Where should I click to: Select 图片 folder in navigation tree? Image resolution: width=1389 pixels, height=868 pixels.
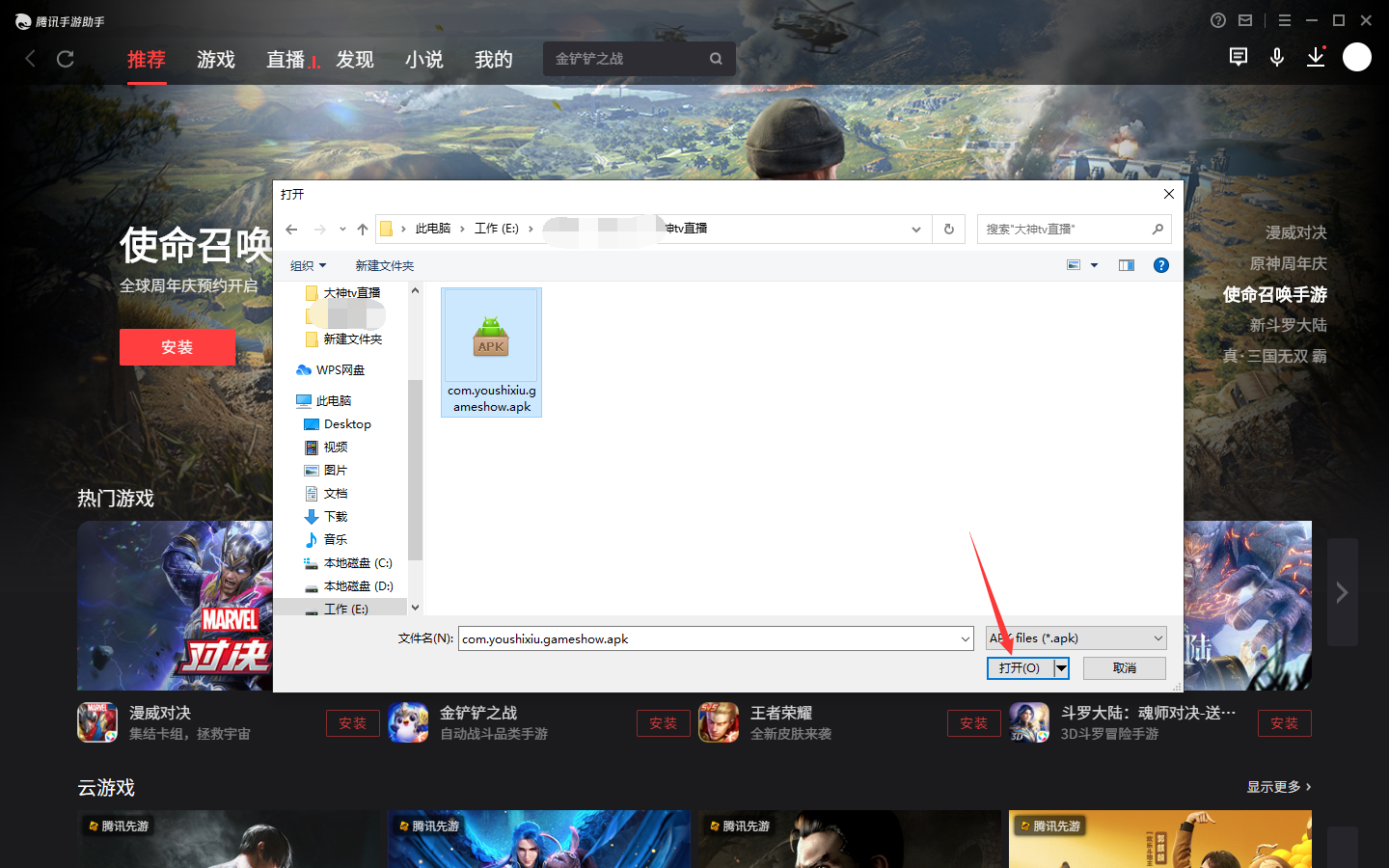coord(326,471)
